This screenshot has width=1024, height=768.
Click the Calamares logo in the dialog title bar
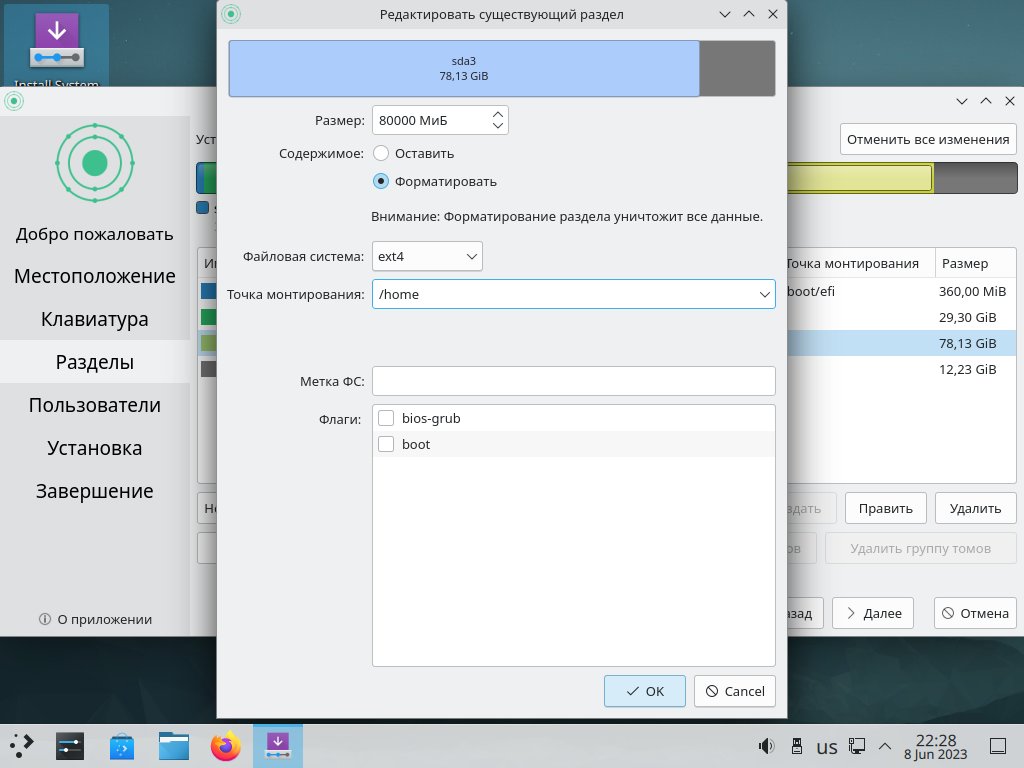(231, 14)
